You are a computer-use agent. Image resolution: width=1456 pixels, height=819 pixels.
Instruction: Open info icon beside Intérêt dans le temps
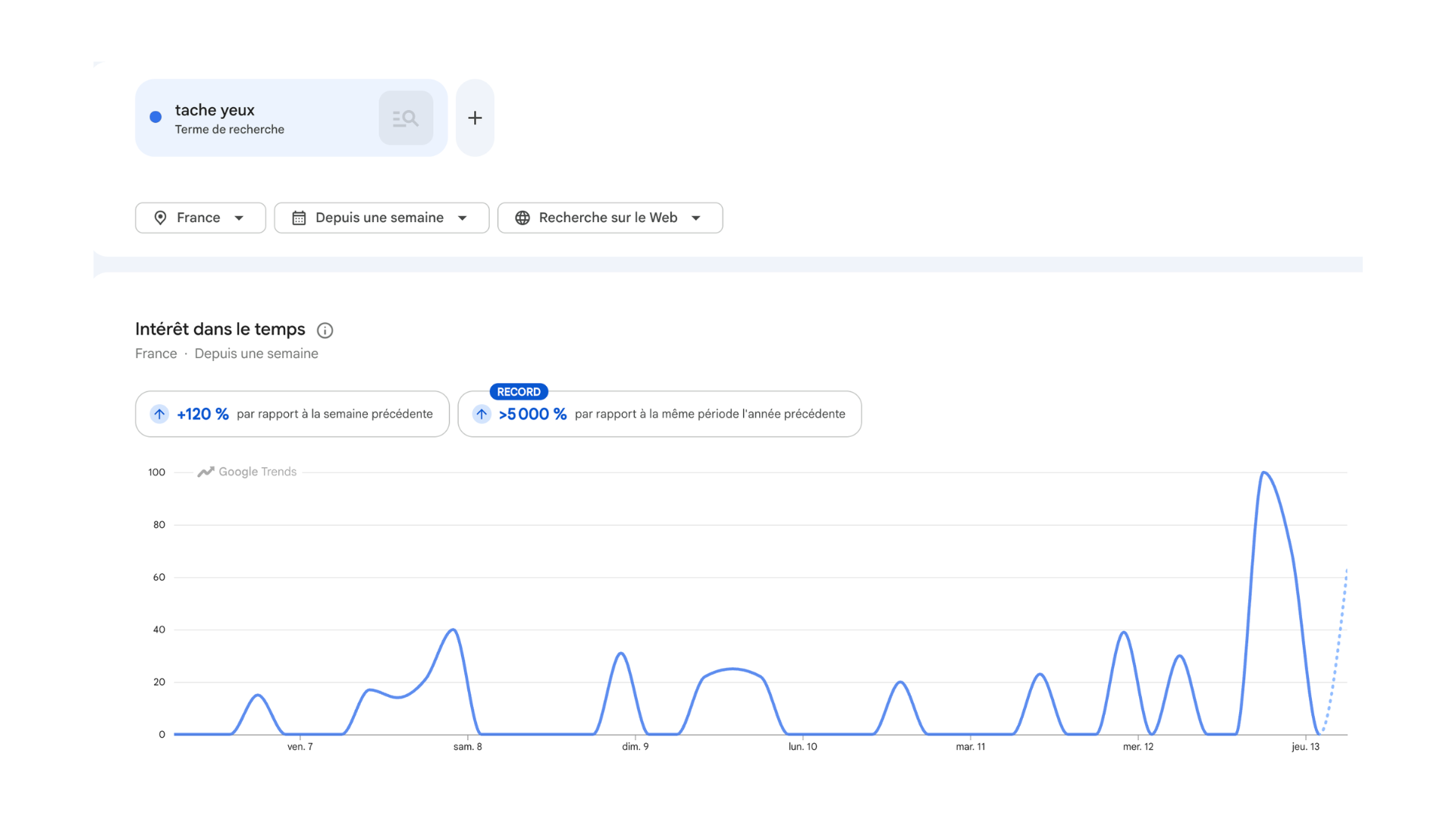[325, 330]
